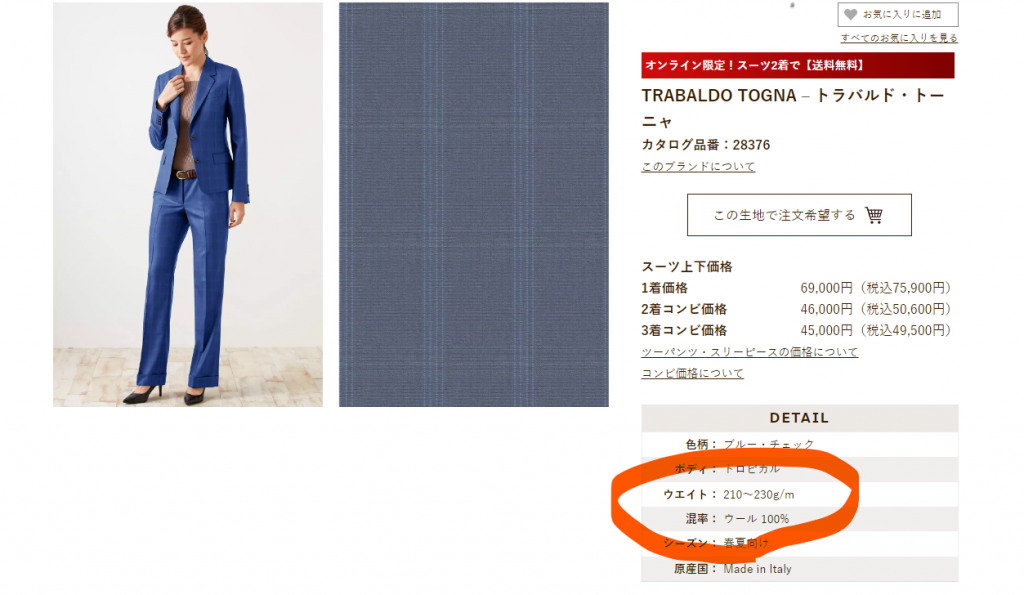The image size is (1024, 595).
Task: Click the DETAIL section header
Action: (x=799, y=418)
